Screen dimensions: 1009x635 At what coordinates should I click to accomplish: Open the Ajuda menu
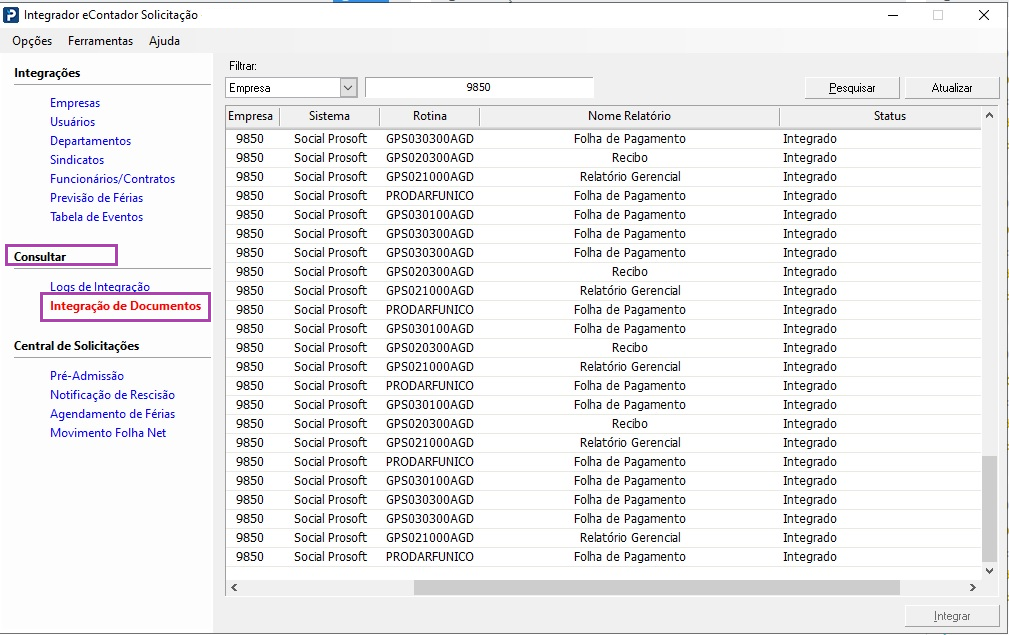point(164,41)
